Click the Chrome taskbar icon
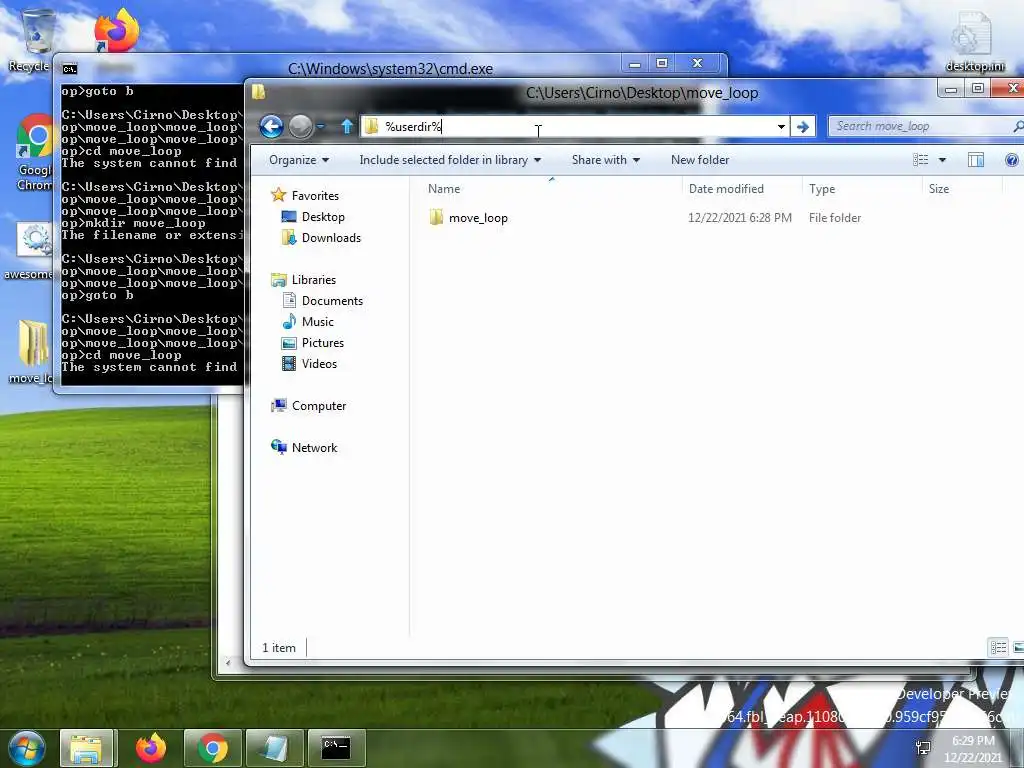The height and width of the screenshot is (768, 1024). pos(213,748)
